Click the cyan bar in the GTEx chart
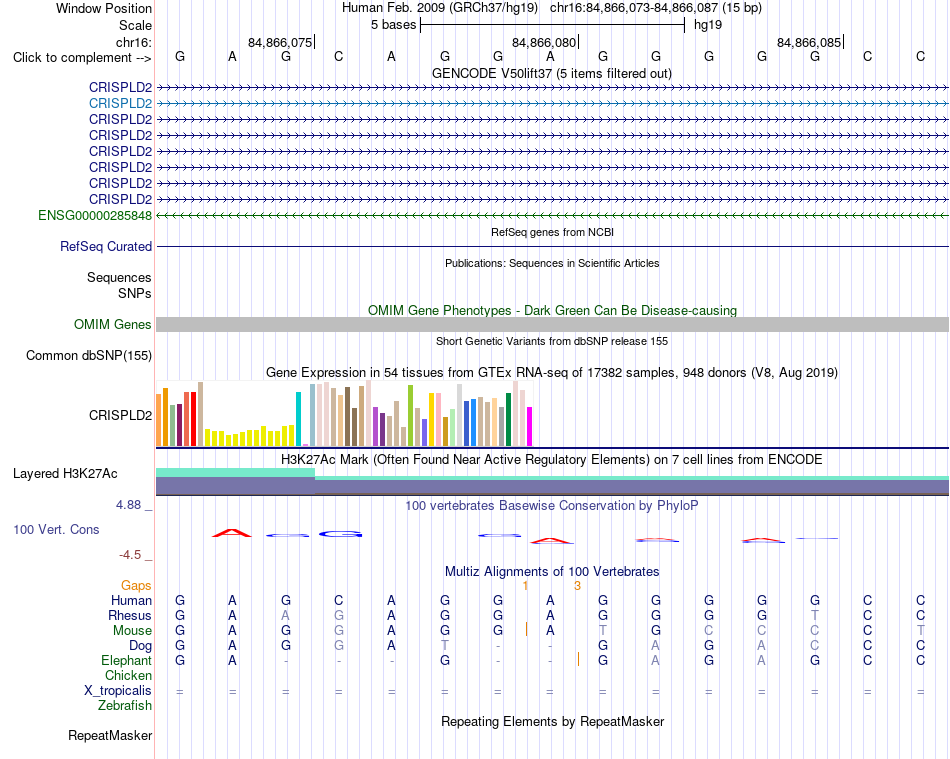The image size is (950, 759). pos(298,419)
